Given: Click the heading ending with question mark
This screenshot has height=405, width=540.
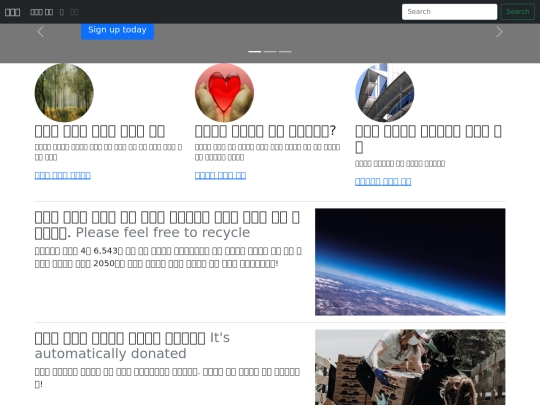Looking at the screenshot, I should point(265,131).
